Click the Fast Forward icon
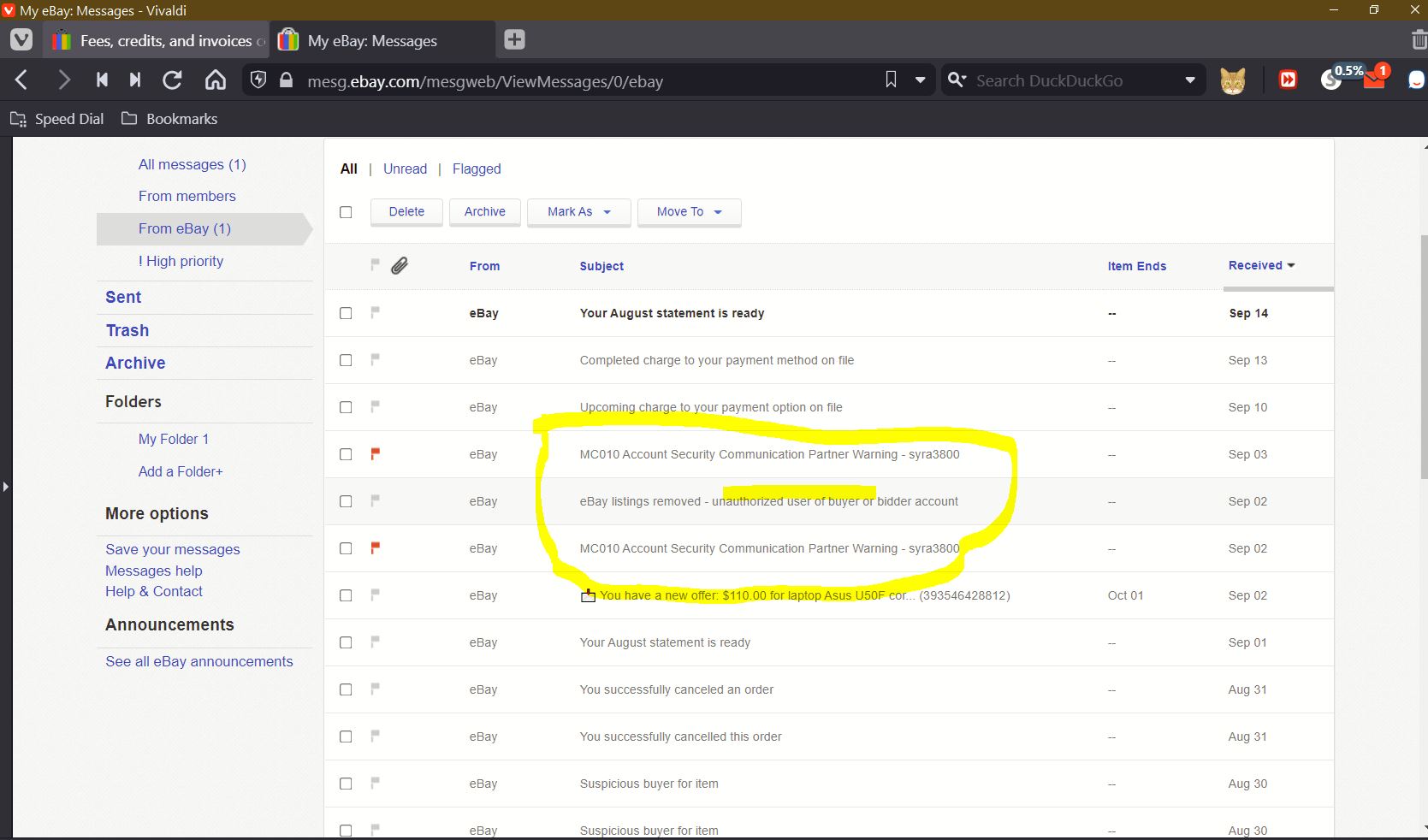Viewport: 1428px width, 840px height. point(135,80)
